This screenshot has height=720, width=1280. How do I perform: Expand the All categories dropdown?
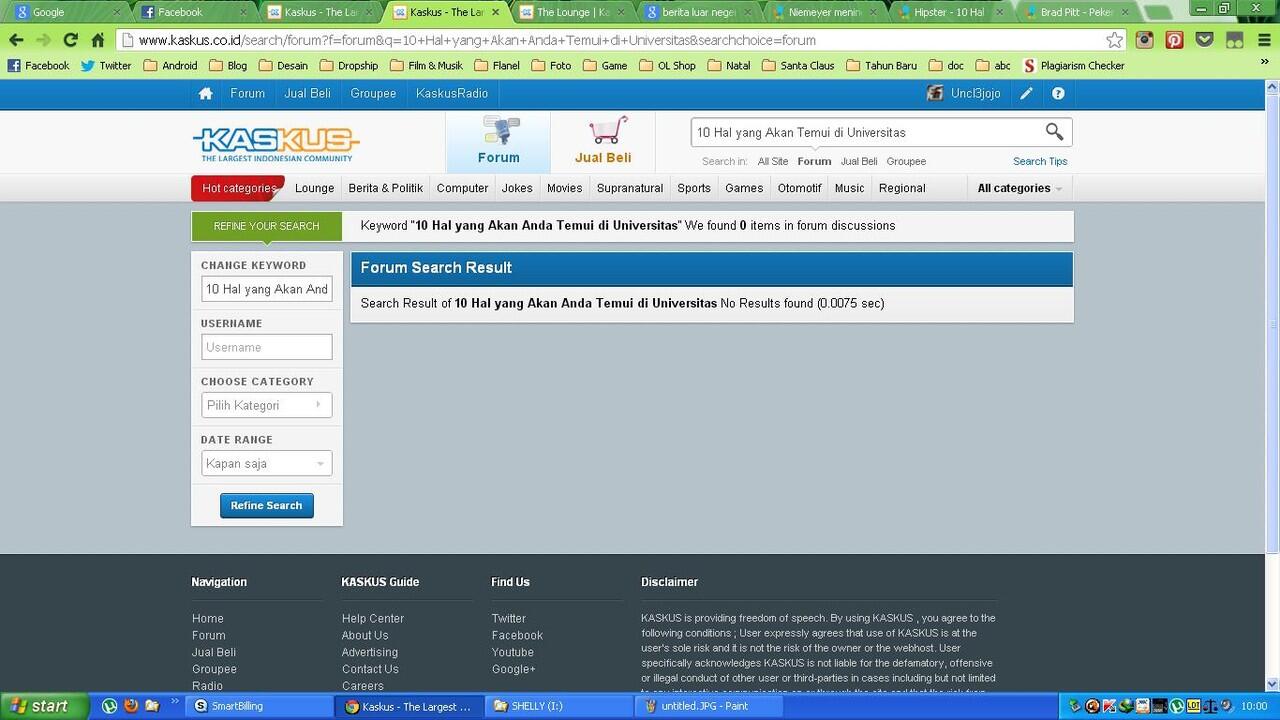click(x=1019, y=188)
